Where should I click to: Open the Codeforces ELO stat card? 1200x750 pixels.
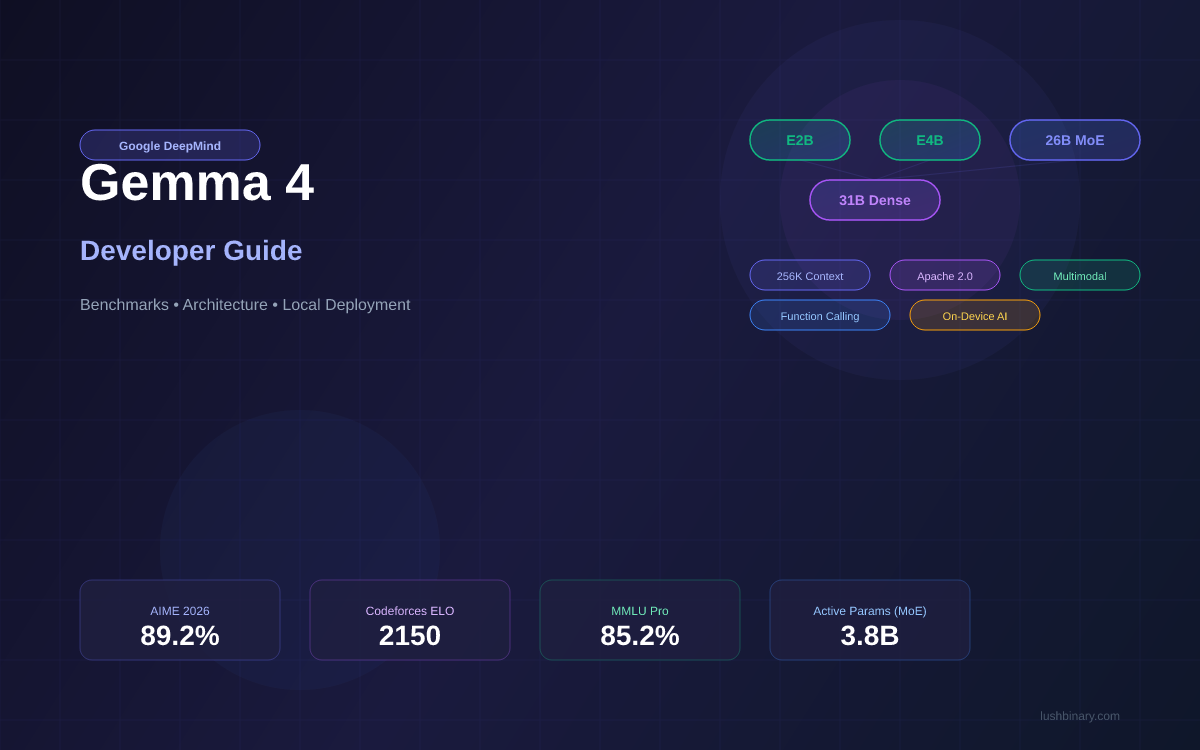click(x=410, y=620)
